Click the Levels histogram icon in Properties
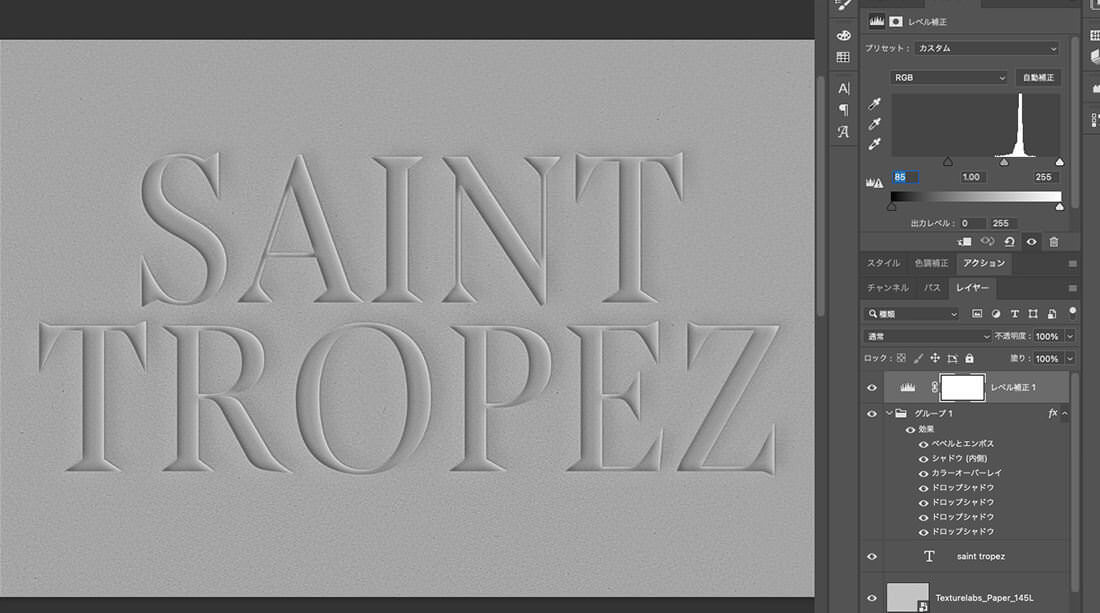1100x613 pixels. 877,22
